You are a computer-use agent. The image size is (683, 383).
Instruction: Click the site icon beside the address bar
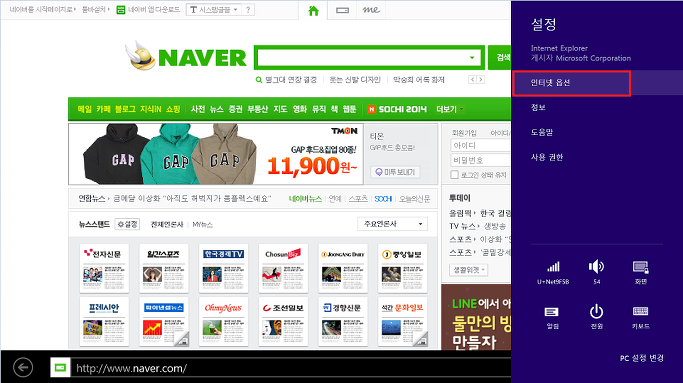coord(60,368)
